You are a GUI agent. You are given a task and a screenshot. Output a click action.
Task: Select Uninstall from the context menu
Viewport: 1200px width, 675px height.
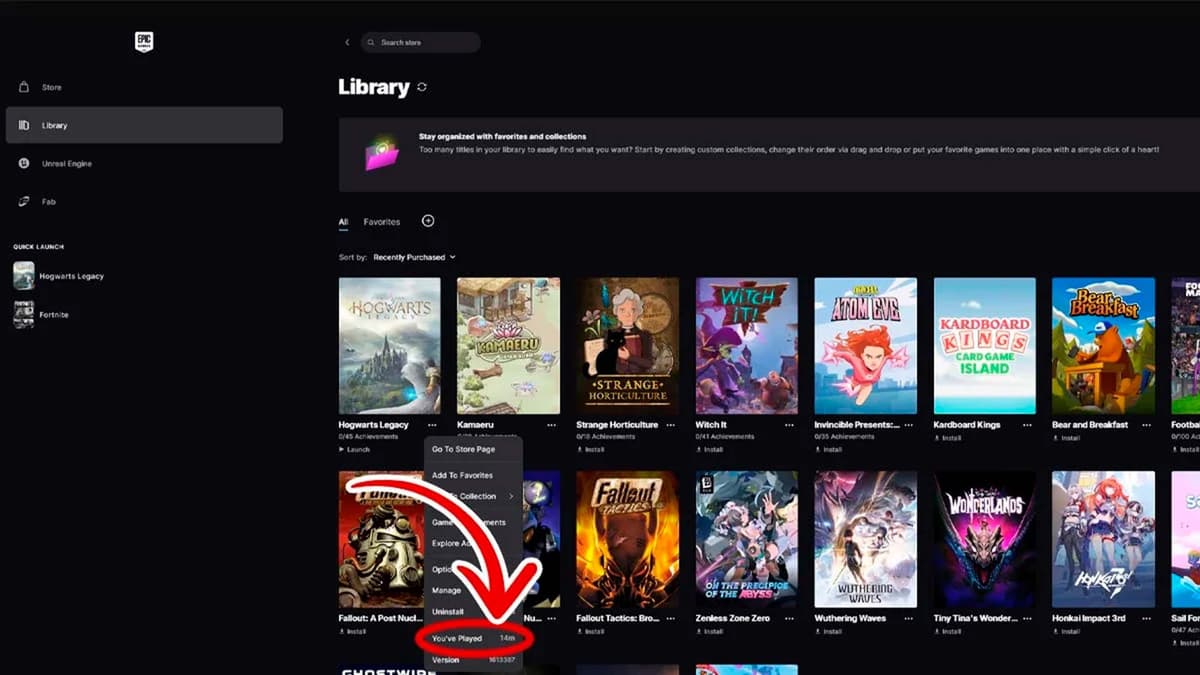tap(448, 611)
